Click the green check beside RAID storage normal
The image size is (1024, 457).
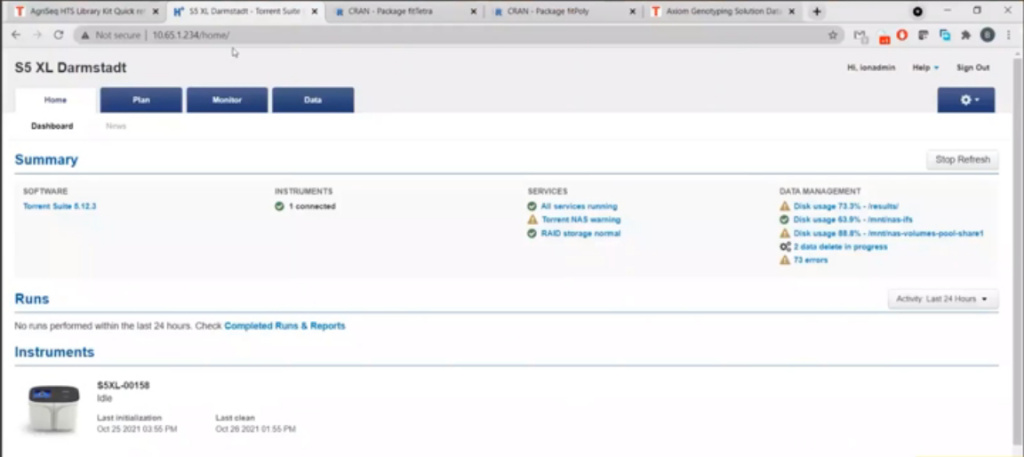tap(532, 234)
